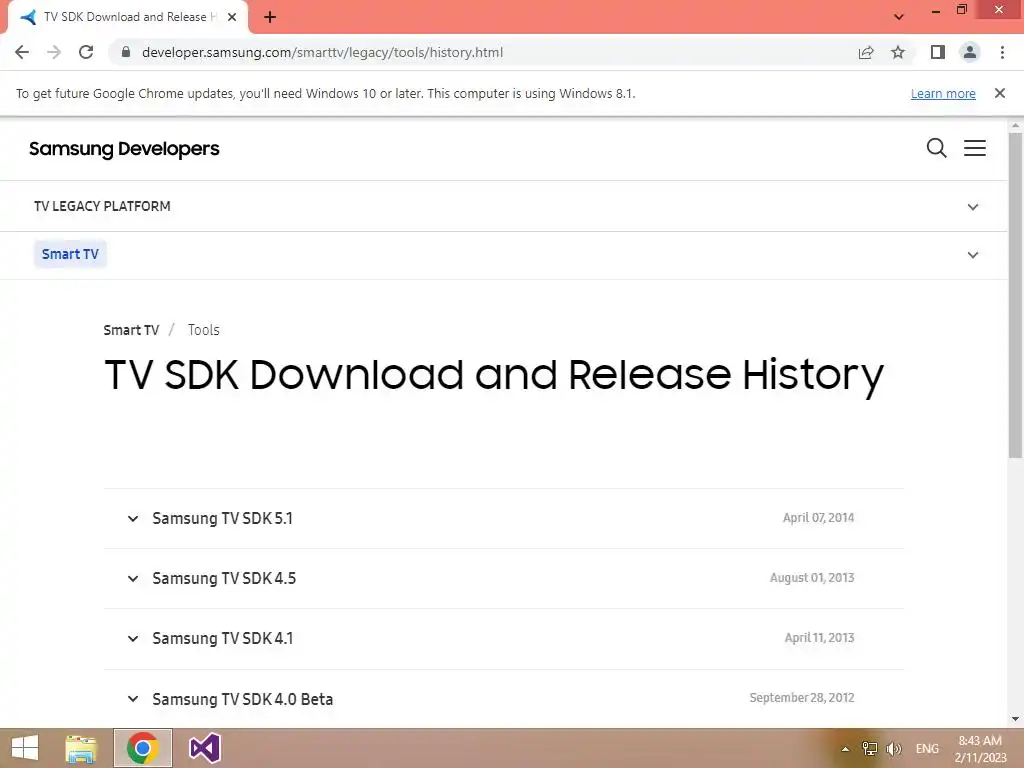
Task: Launch Visual Studio from the taskbar
Action: coord(204,748)
